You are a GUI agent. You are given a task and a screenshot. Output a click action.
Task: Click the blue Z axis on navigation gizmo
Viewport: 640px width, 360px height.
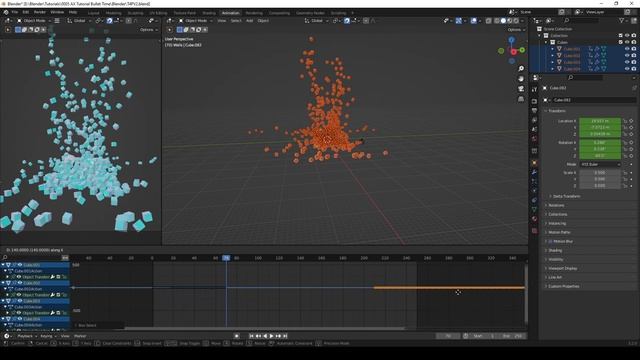pos(511,40)
